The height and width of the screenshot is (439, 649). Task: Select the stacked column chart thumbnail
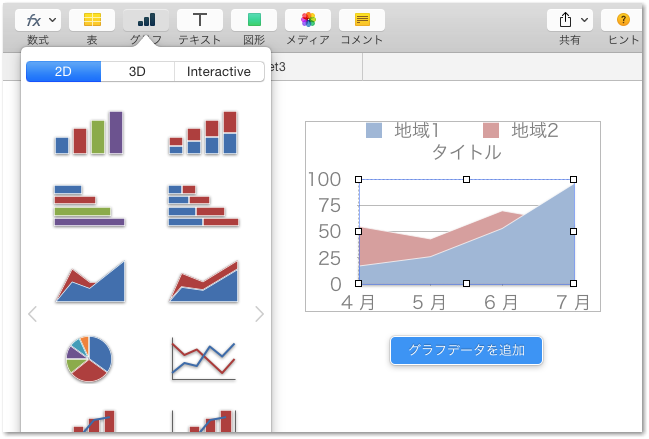[203, 133]
